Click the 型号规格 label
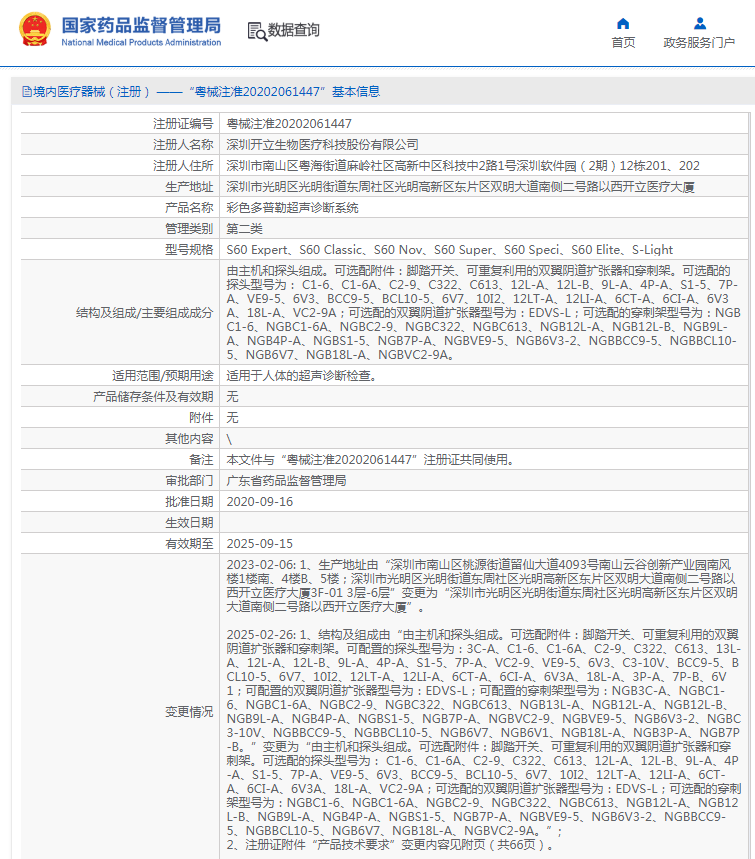Image resolution: width=755 pixels, height=859 pixels. [189, 250]
